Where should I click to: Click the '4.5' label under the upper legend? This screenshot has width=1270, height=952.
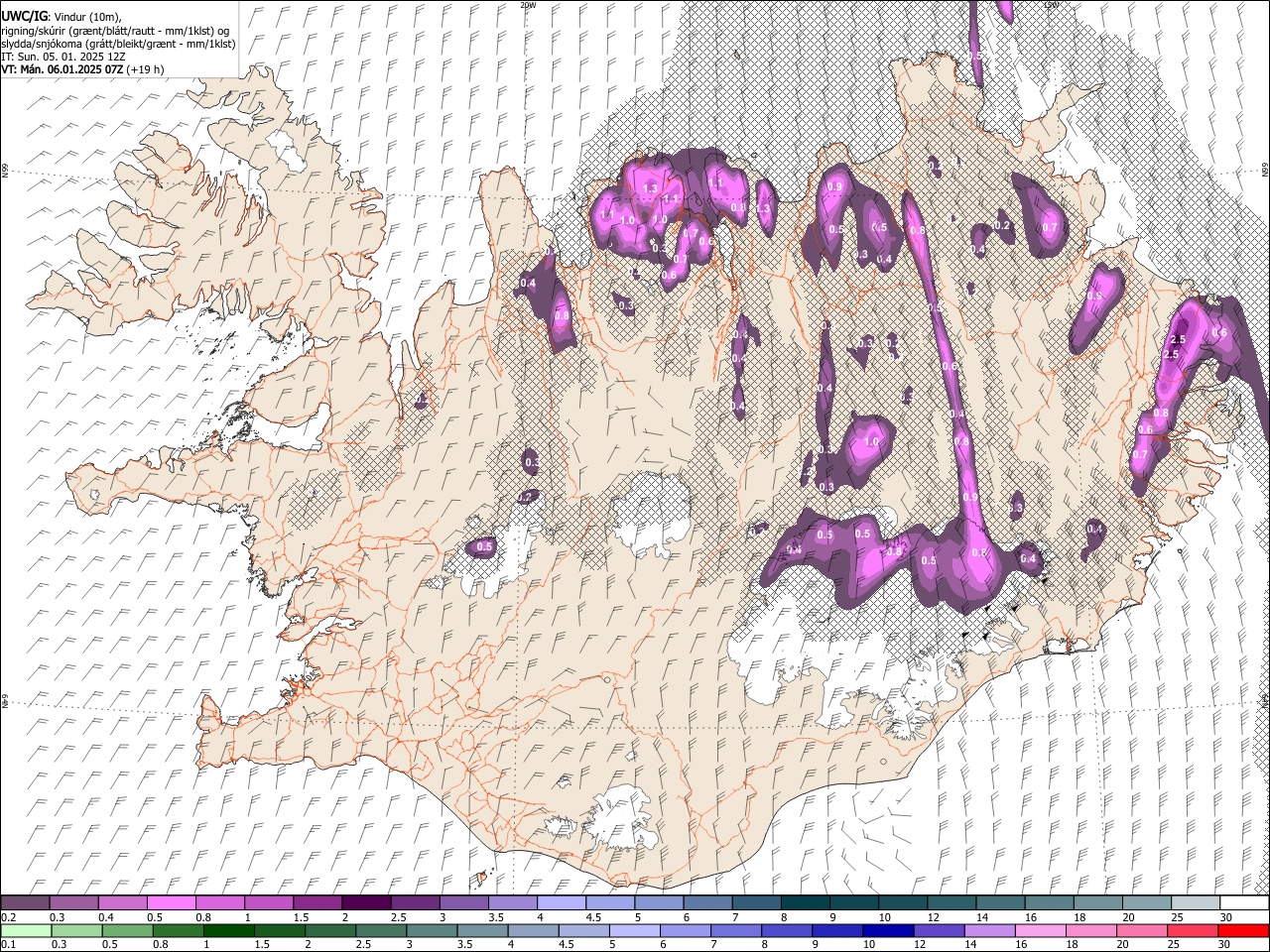[x=593, y=917]
